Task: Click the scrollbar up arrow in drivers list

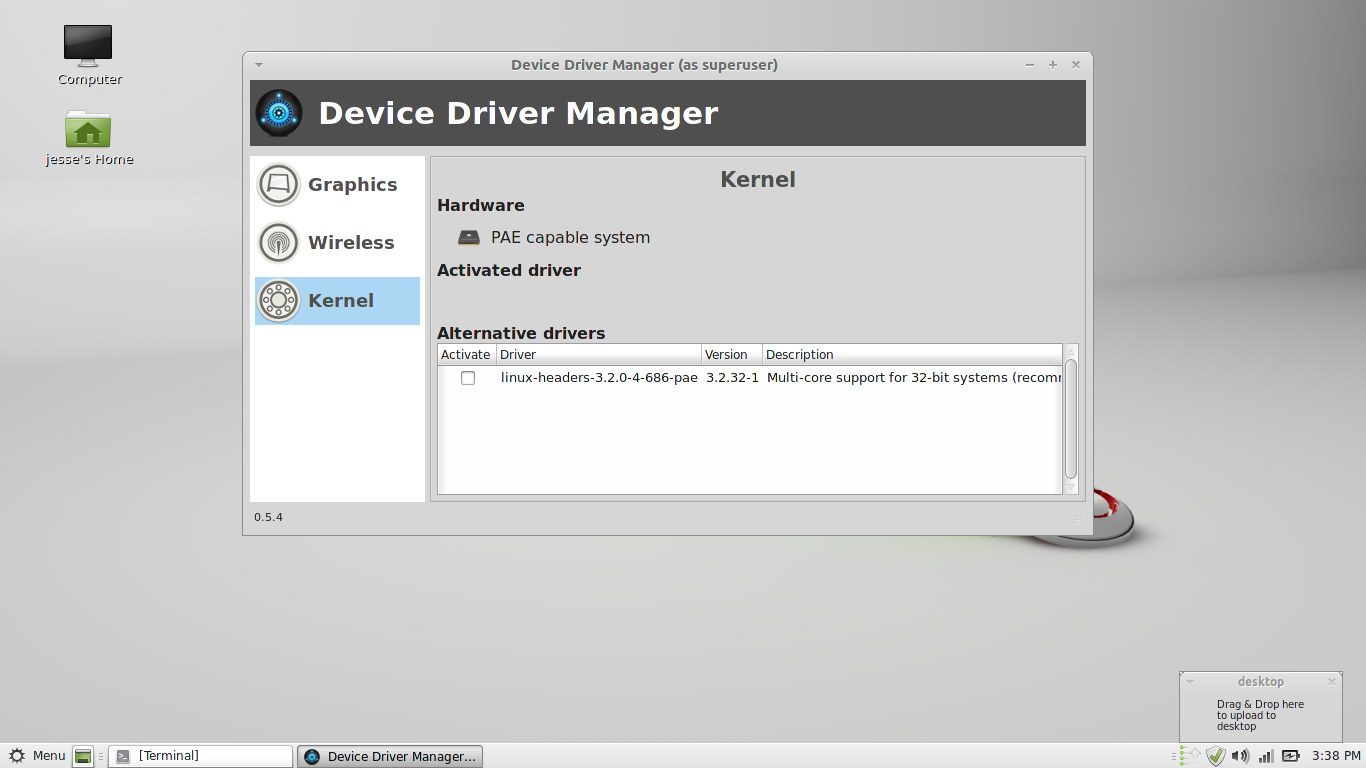Action: [x=1071, y=351]
